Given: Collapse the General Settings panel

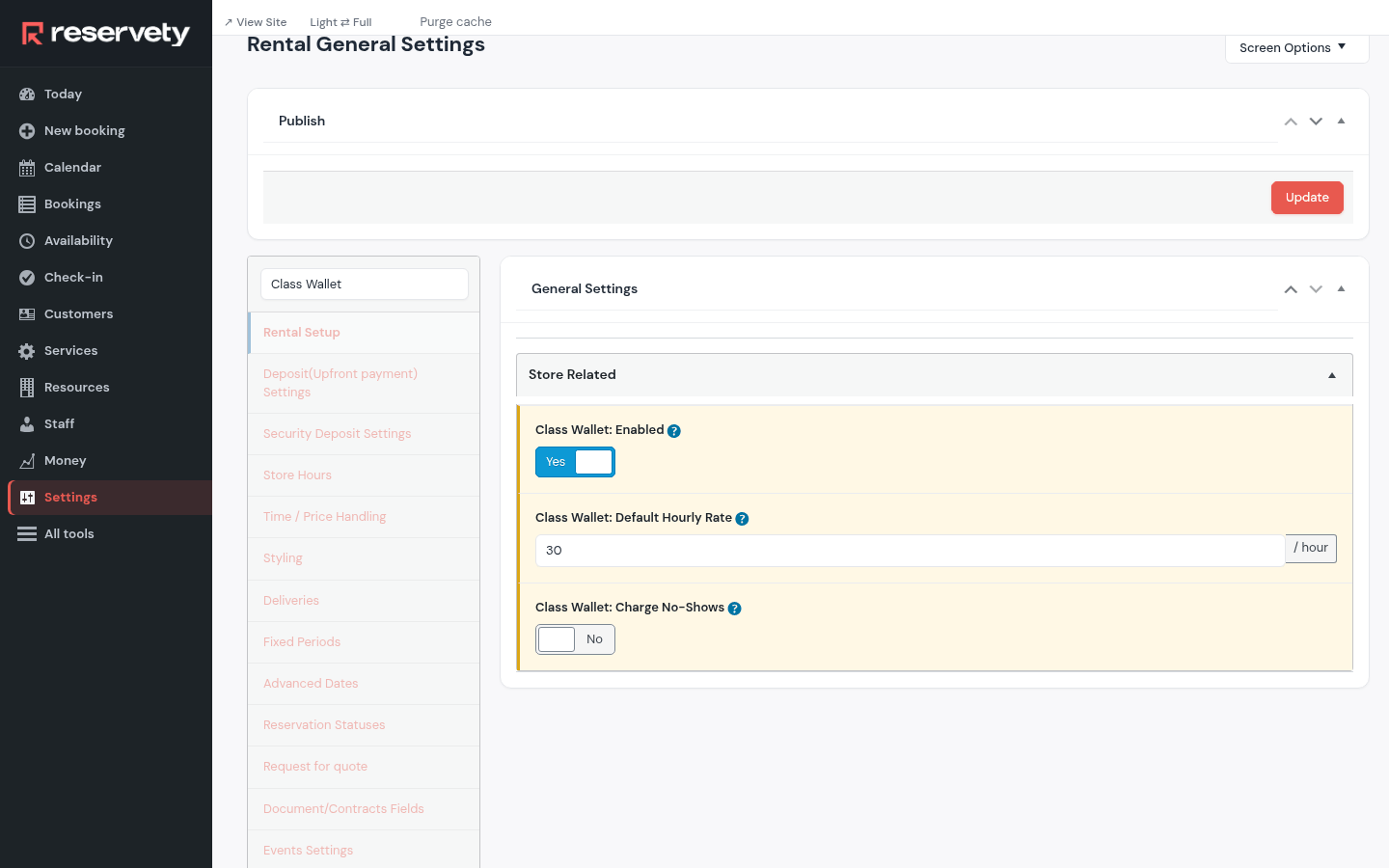Looking at the screenshot, I should point(1341,289).
